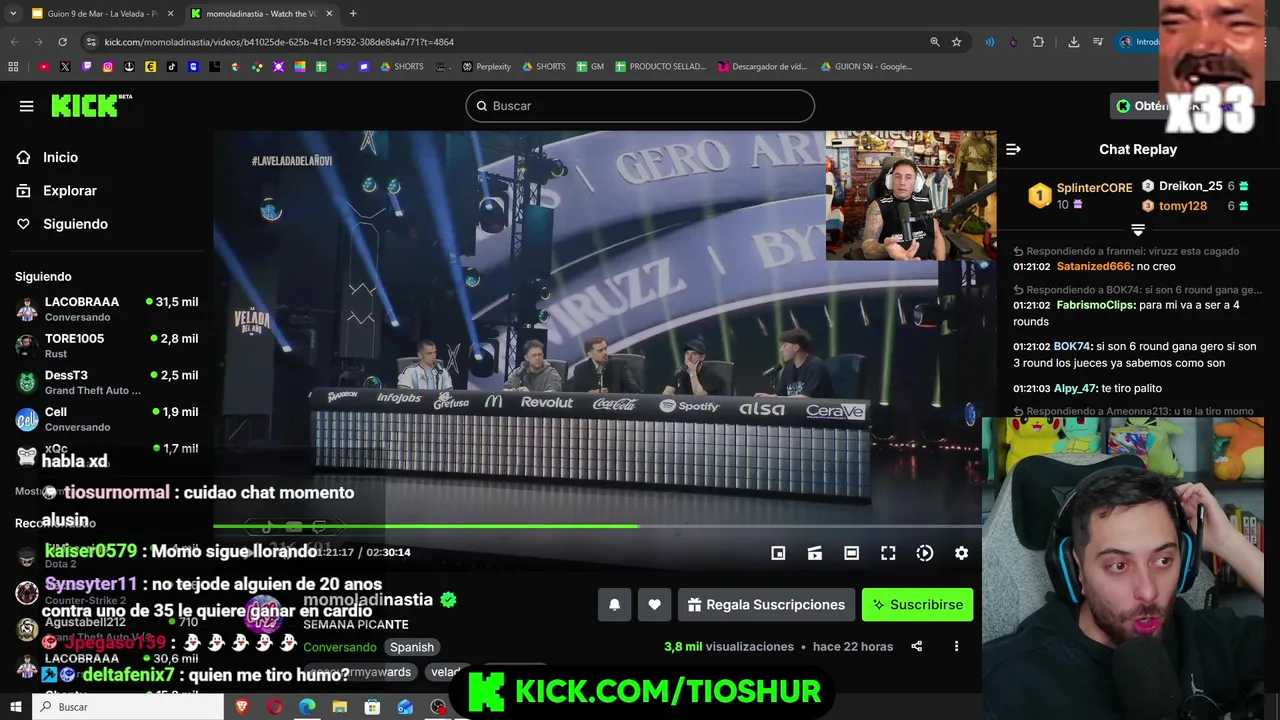The width and height of the screenshot is (1280, 720).
Task: Click the Windows taskbar Buscar box
Action: pos(129,707)
